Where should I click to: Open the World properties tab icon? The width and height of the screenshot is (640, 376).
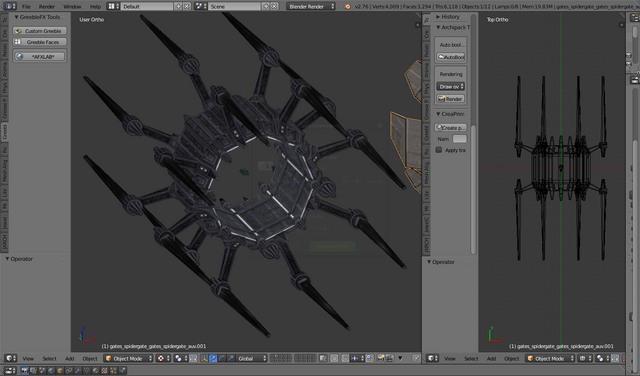(51, 371)
